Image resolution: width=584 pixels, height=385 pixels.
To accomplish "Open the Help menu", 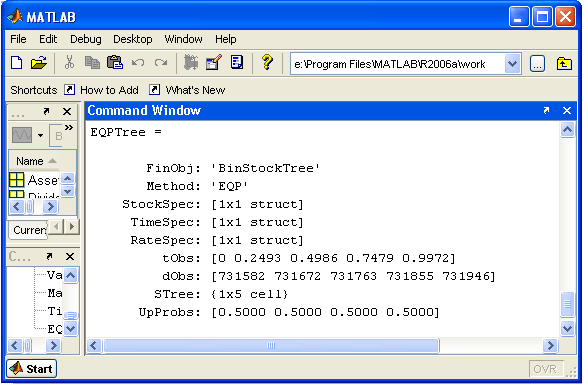I will click(225, 39).
